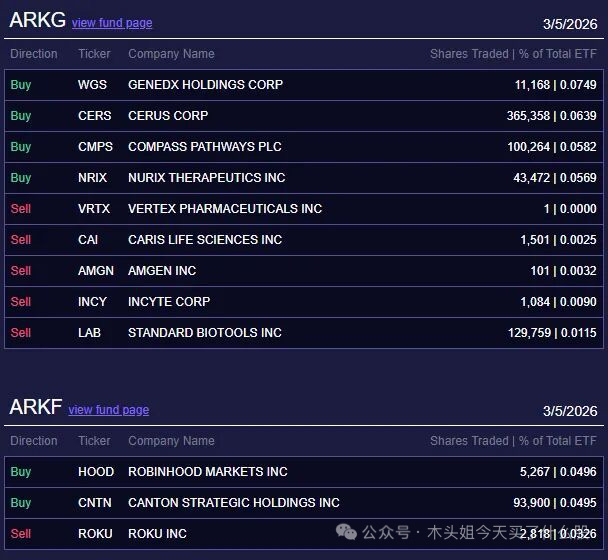Viewport: 608px width, 560px height.
Task: Open ARKG view fund page link
Action: coord(112,23)
